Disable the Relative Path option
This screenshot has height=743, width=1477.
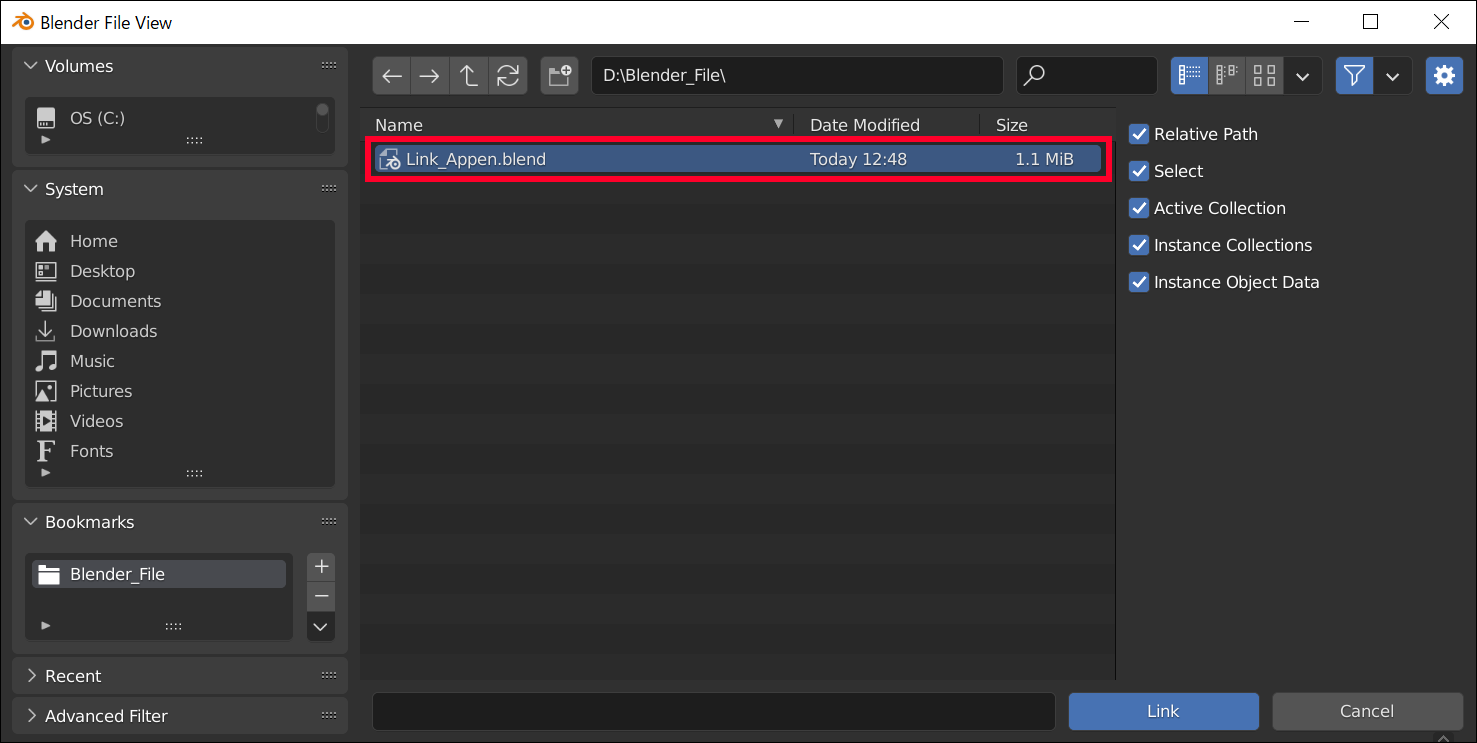1139,134
